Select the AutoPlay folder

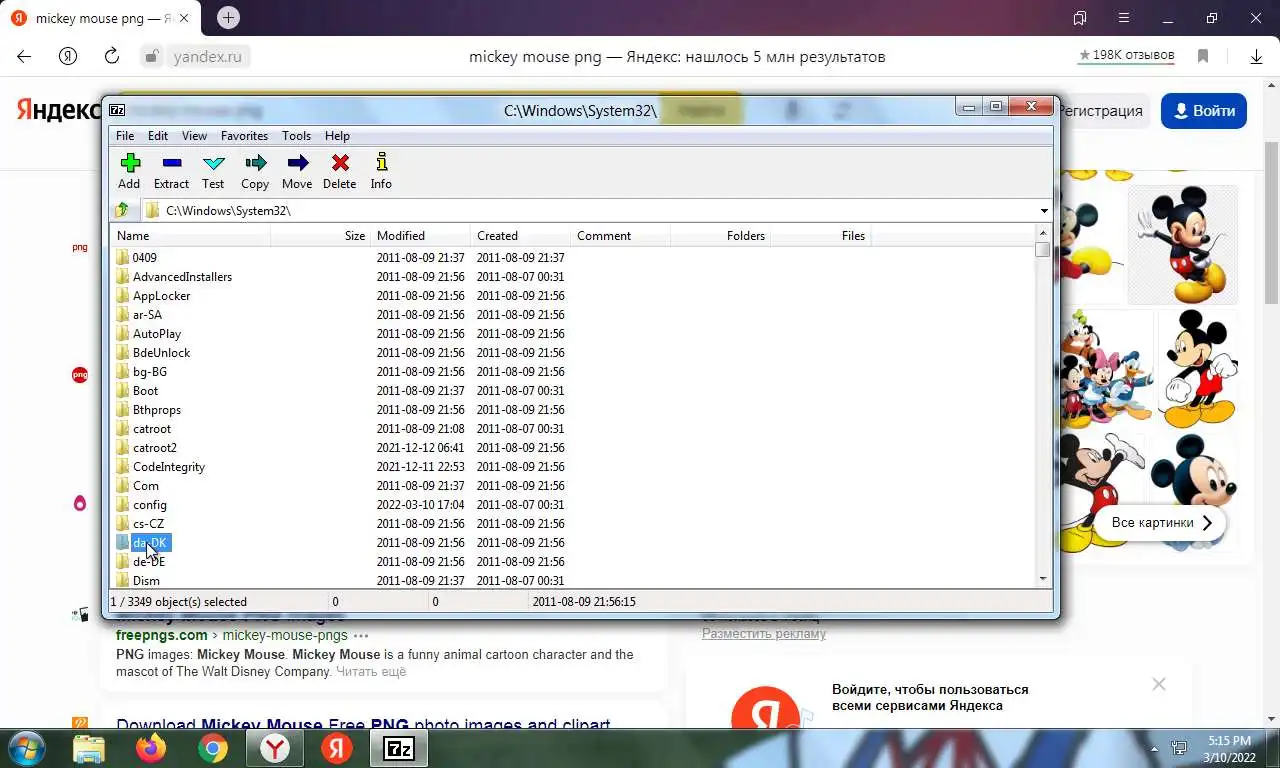(148, 334)
